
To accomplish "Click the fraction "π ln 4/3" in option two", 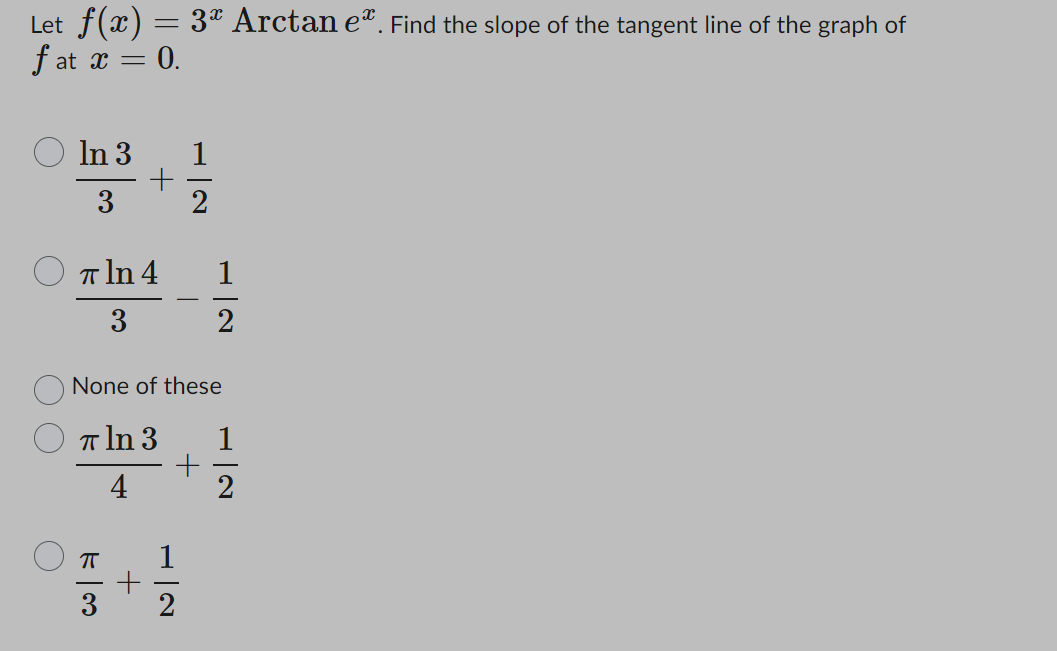I will click(120, 296).
